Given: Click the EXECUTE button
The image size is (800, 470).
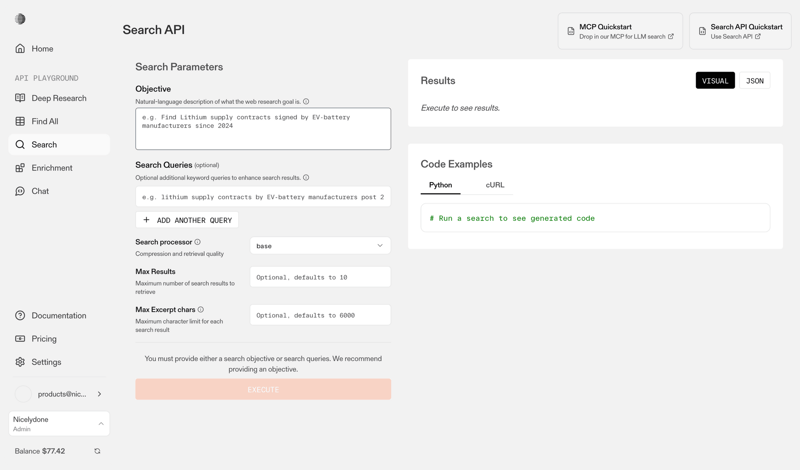Looking at the screenshot, I should point(263,389).
